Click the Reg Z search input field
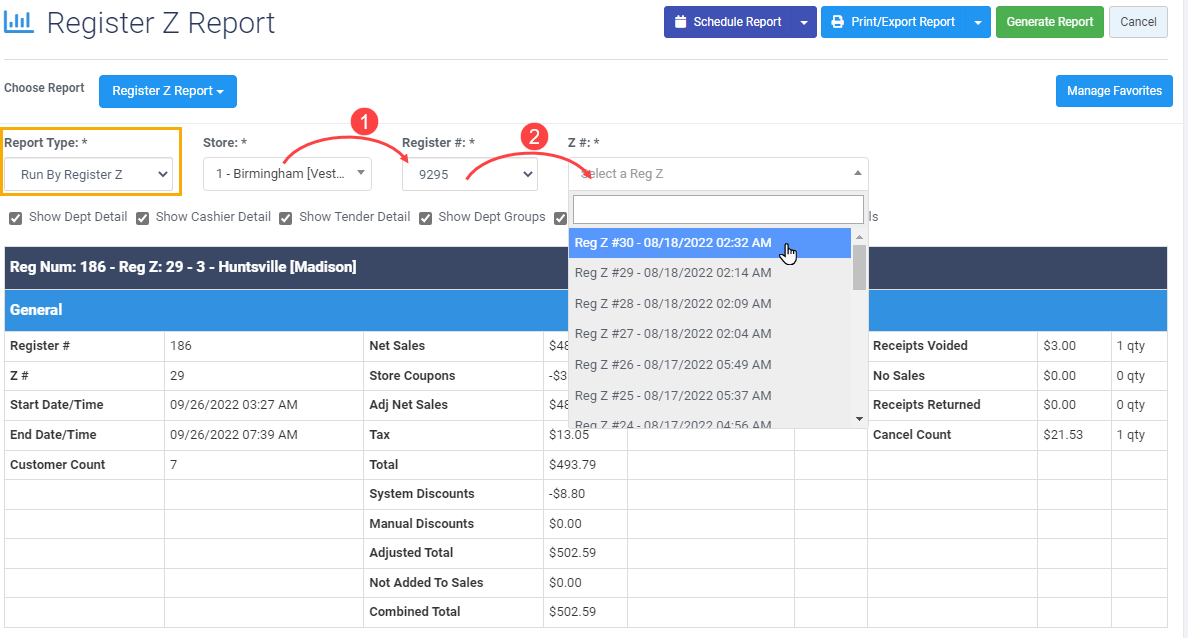 tap(718, 209)
